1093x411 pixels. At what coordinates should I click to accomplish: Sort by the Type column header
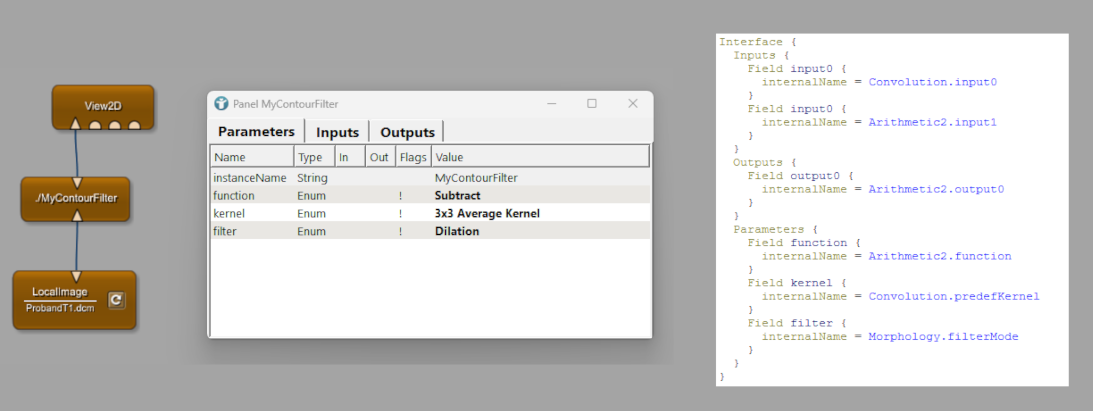(x=313, y=157)
